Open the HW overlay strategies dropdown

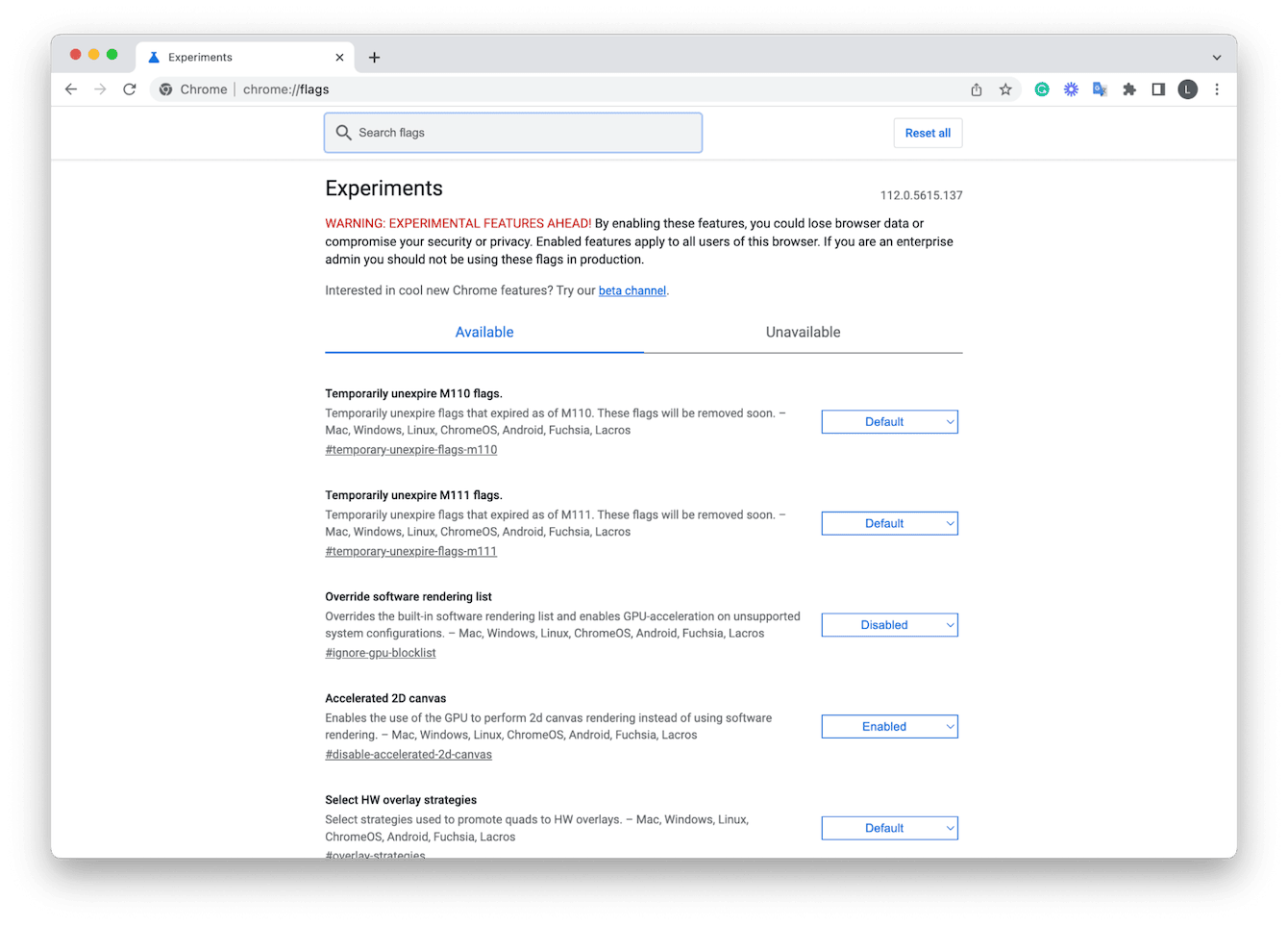coord(889,828)
